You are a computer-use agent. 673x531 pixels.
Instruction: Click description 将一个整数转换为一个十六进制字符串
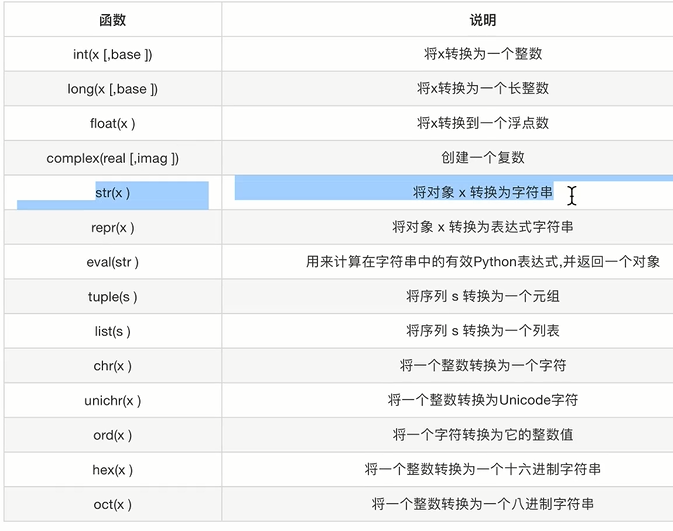[483, 469]
